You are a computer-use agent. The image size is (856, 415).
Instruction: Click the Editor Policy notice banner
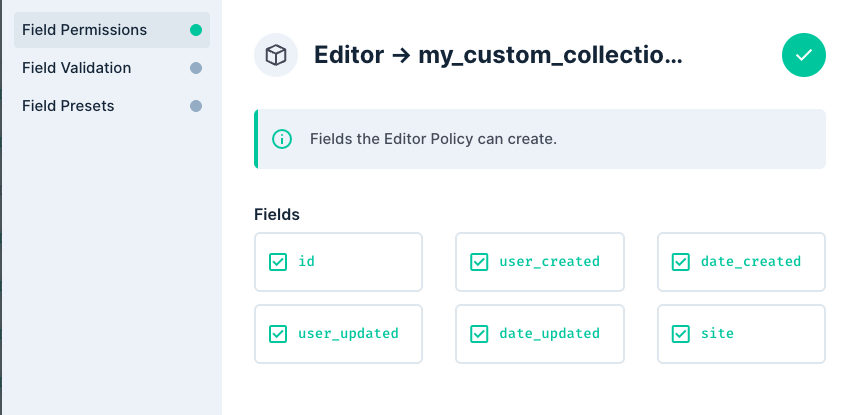click(540, 139)
